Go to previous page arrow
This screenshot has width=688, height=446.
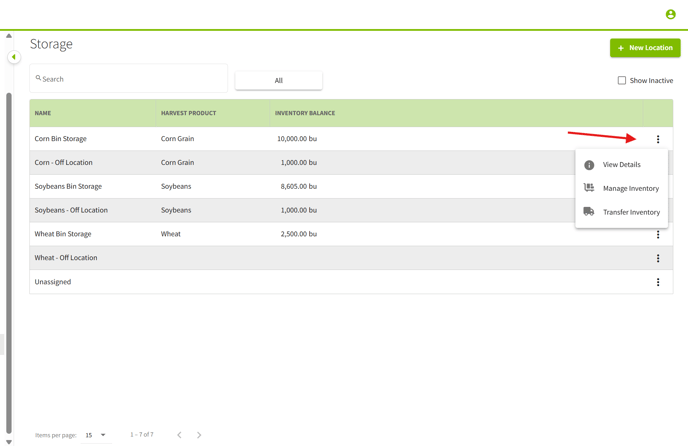click(179, 435)
